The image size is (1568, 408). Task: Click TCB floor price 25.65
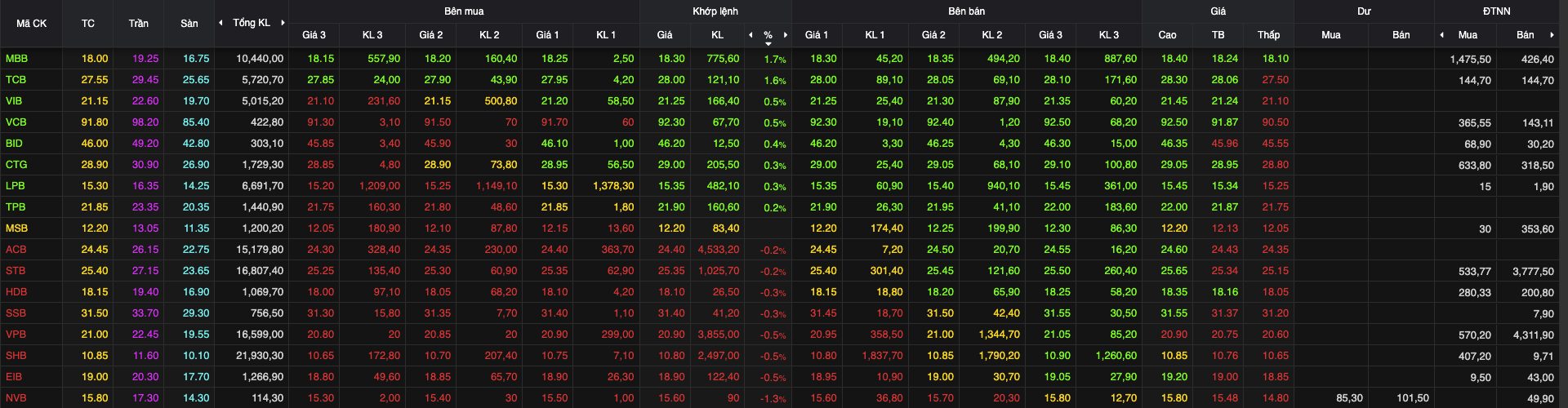click(196, 80)
